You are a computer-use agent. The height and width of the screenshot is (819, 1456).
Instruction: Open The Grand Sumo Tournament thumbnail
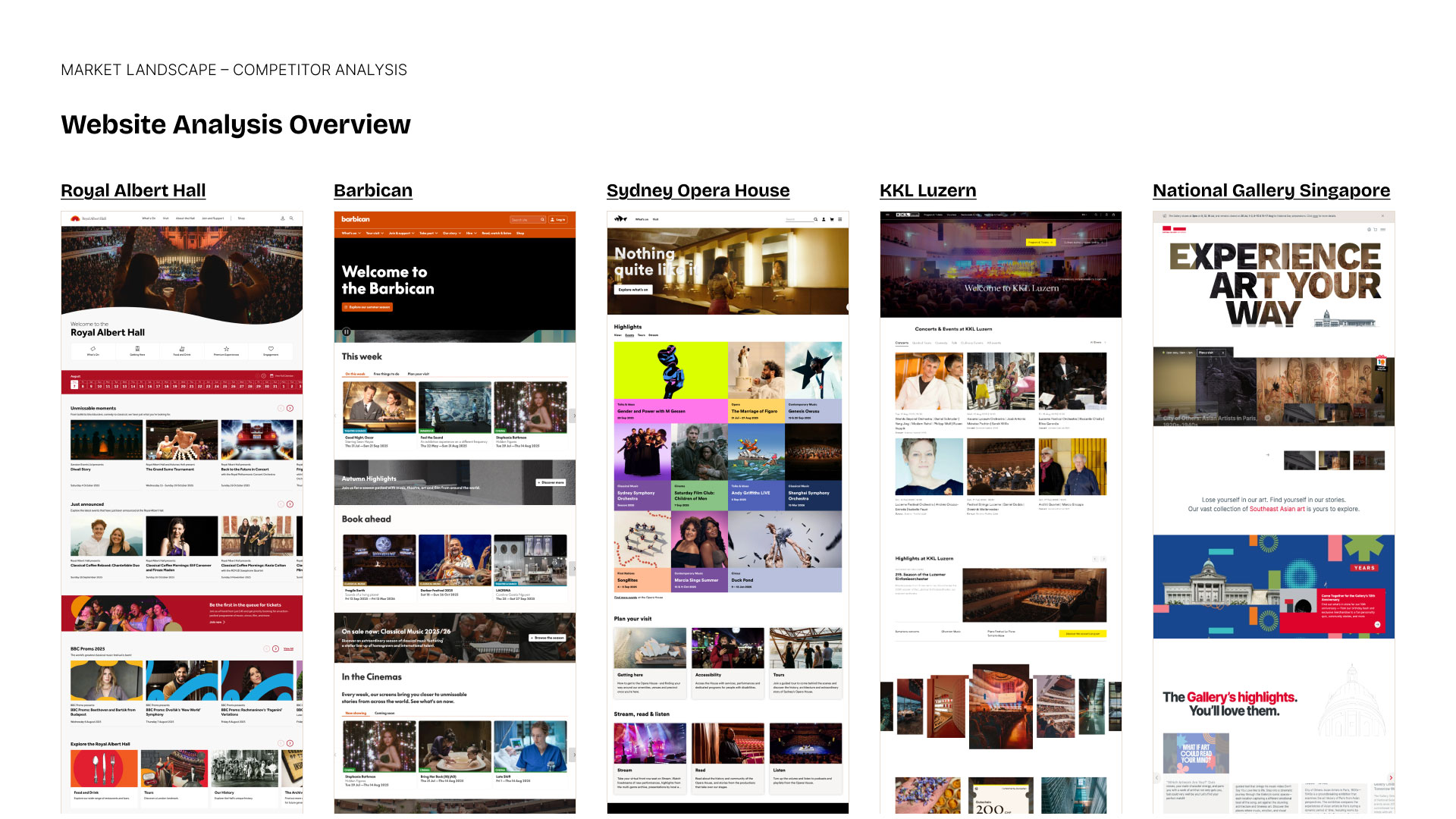182,440
